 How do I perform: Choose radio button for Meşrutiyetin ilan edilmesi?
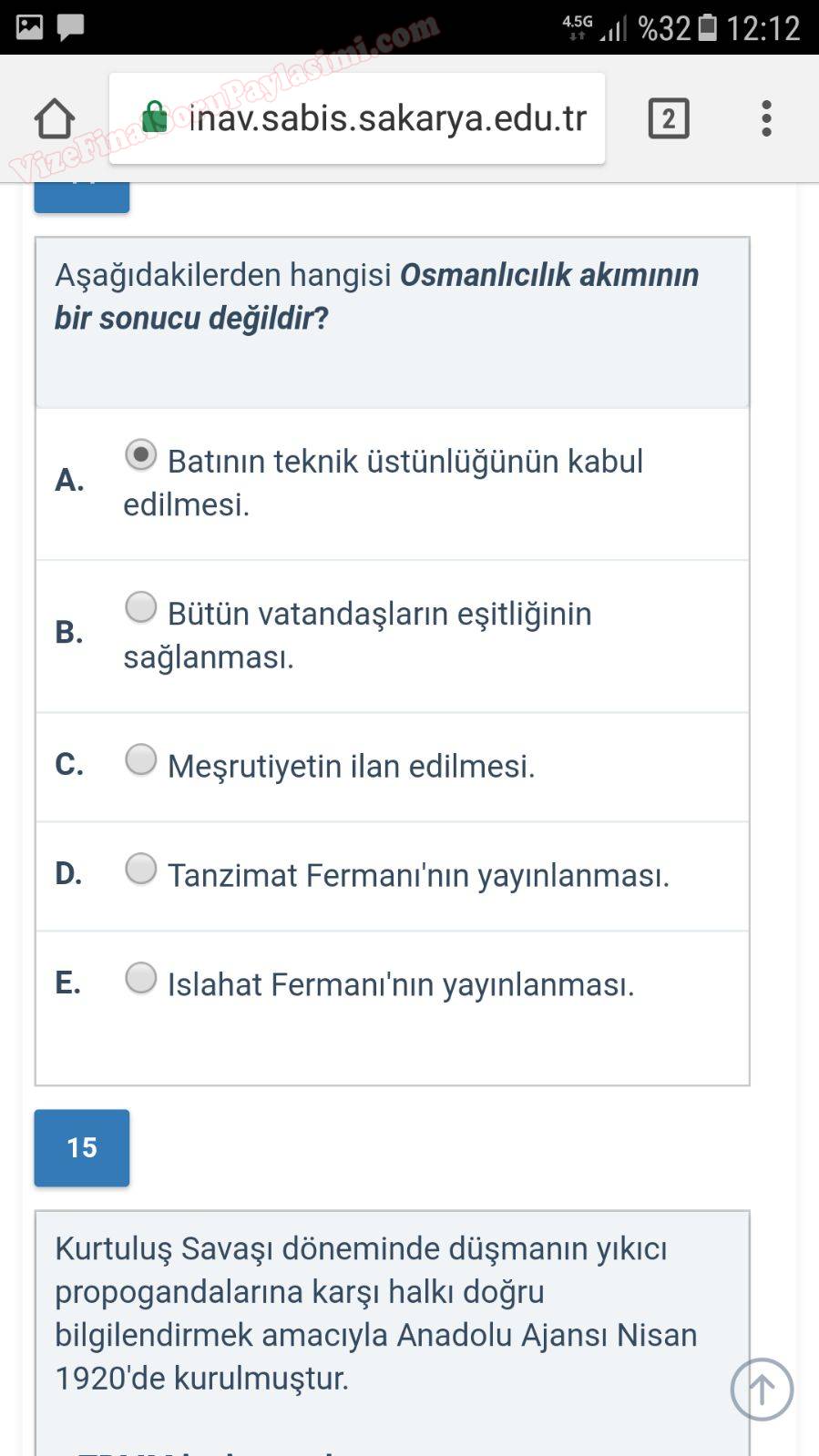pos(141,759)
